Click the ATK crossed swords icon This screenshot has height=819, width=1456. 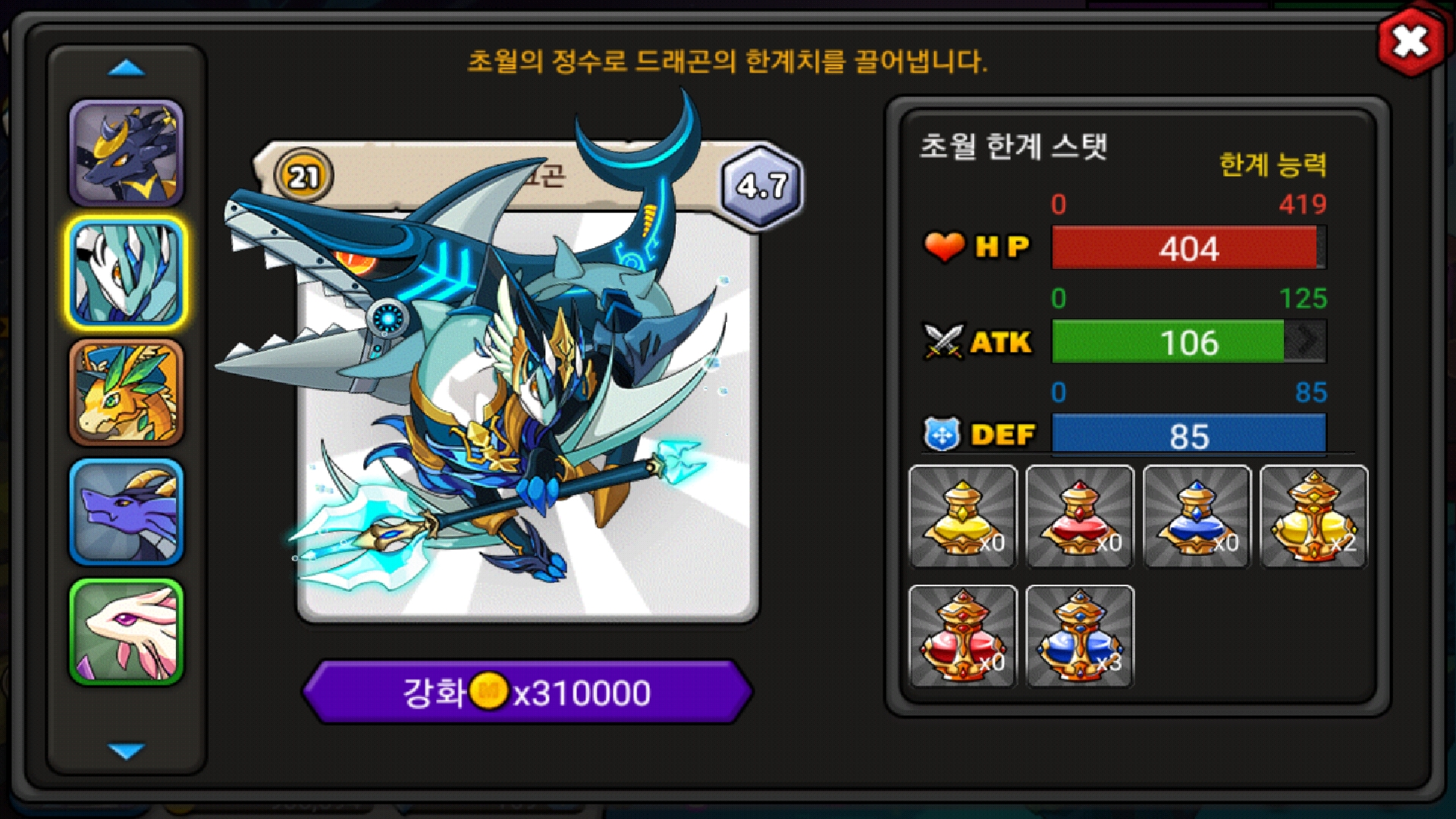943,341
